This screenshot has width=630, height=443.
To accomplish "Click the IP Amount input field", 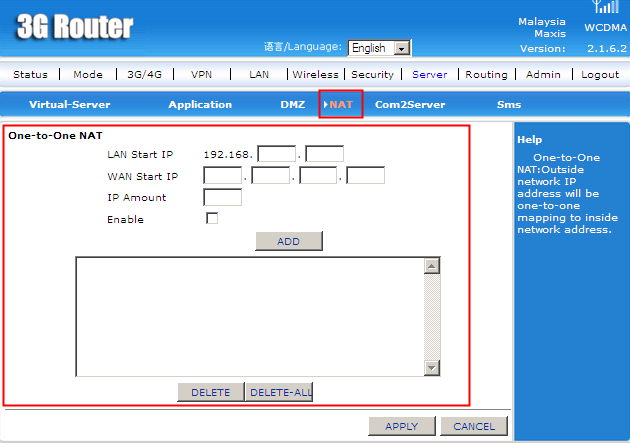I will (222, 197).
